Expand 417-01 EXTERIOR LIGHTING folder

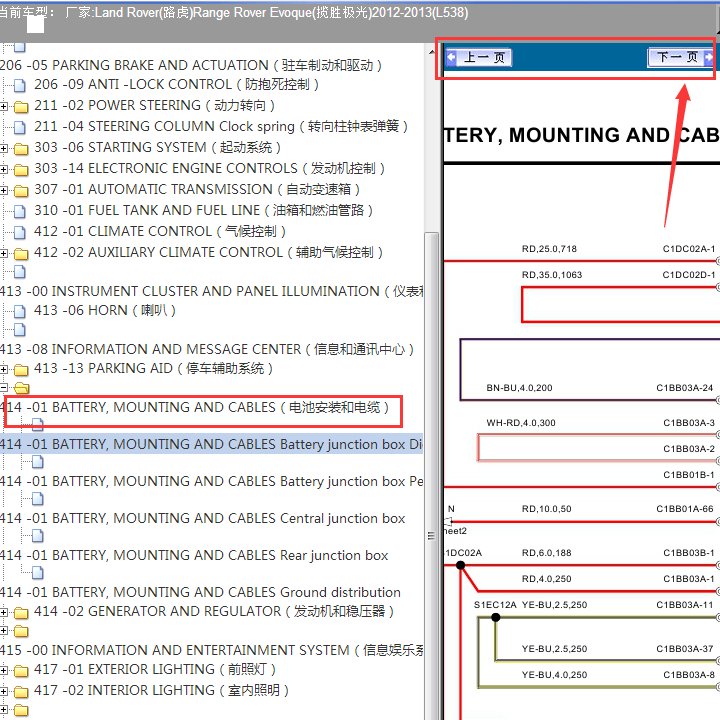pos(4,670)
